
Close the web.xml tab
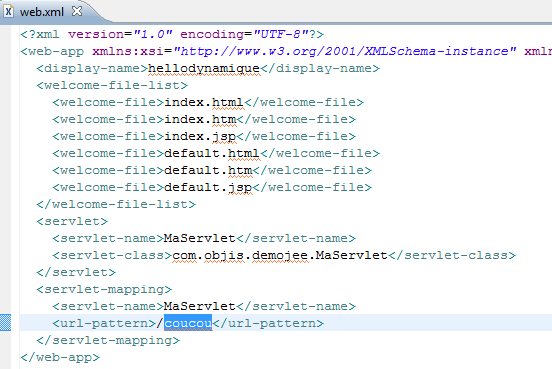click(77, 12)
